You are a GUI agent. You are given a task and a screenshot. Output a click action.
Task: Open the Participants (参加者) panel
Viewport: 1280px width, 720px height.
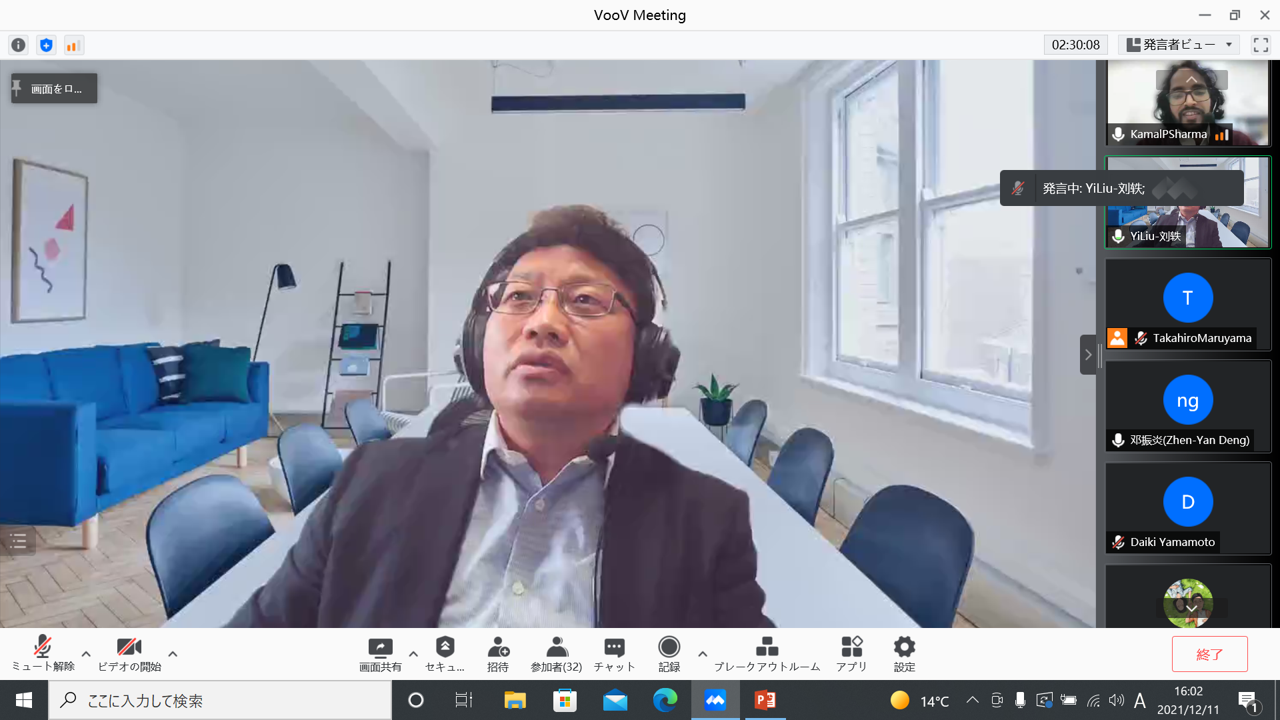coord(556,654)
